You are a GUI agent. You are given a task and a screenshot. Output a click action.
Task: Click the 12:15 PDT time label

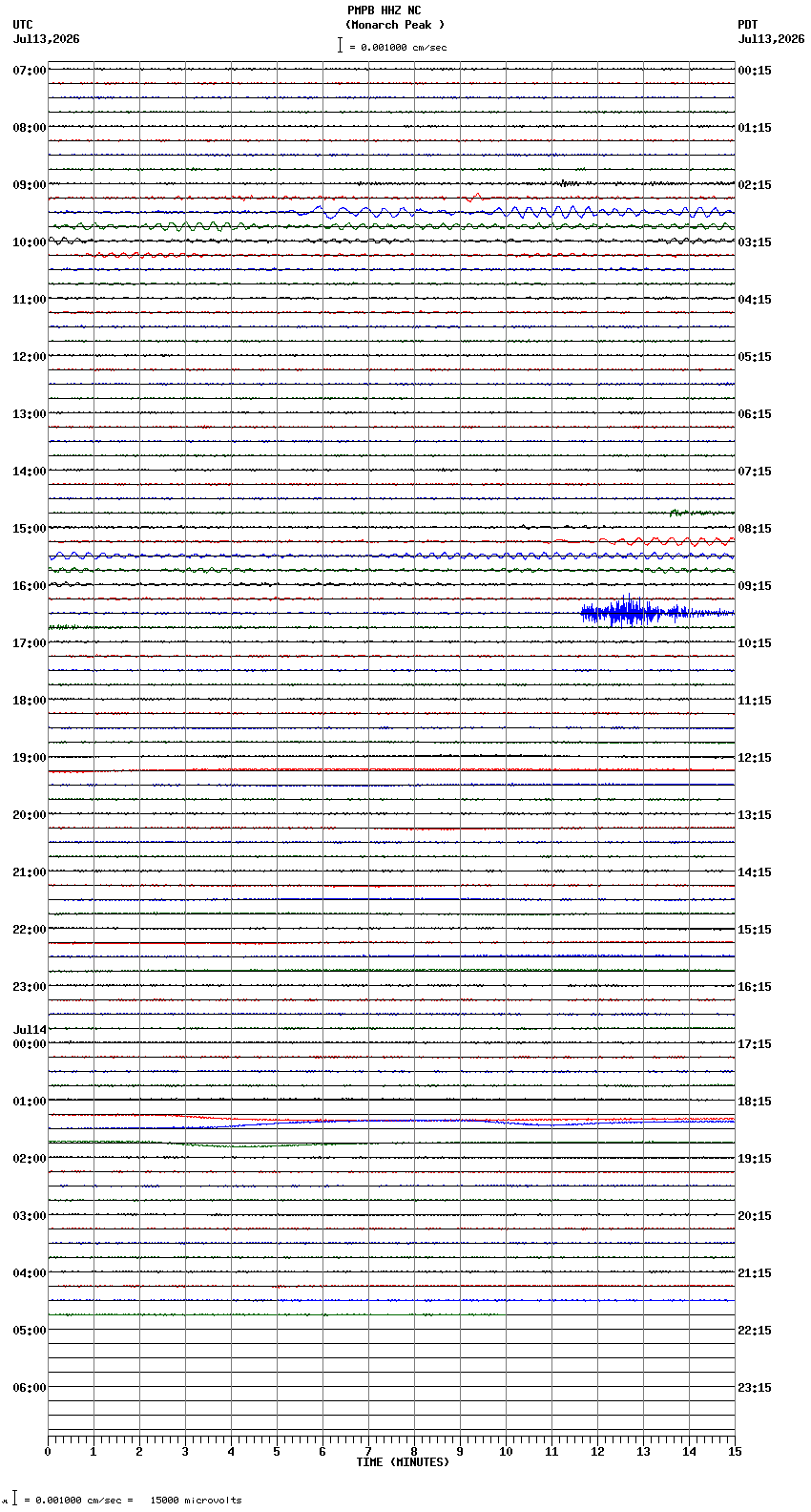(x=755, y=758)
